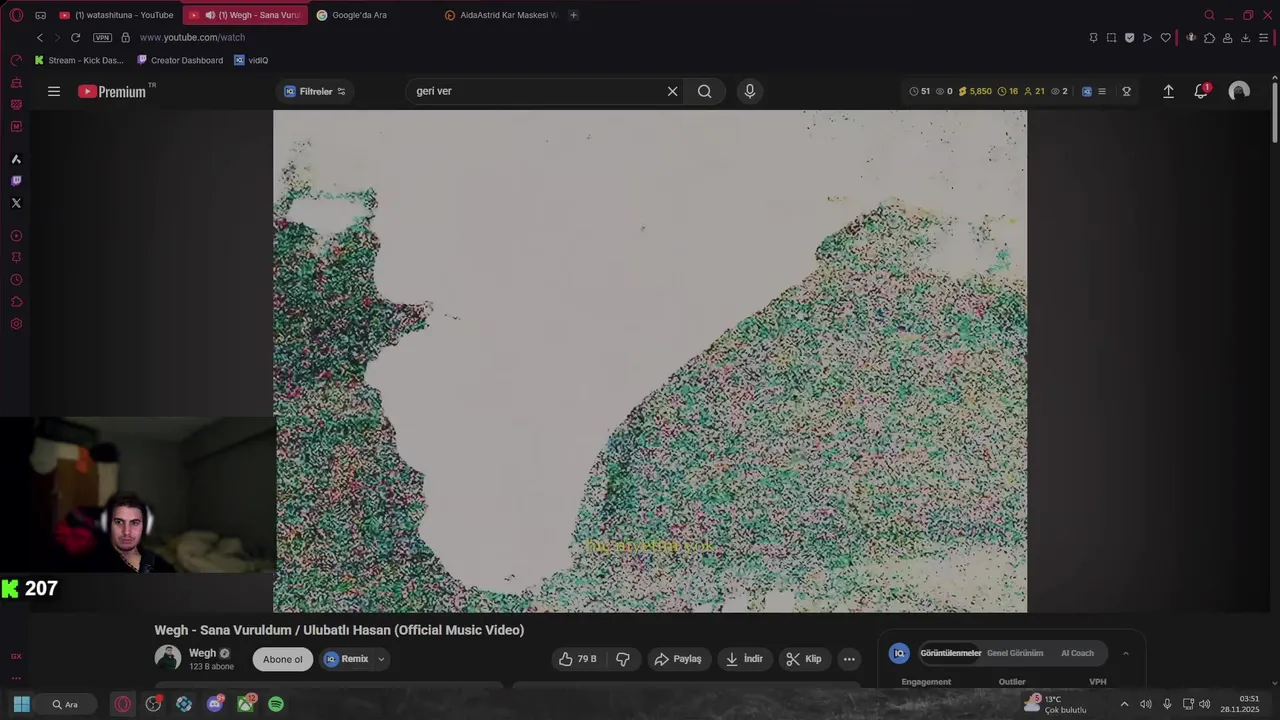Click the vidIQ trophy icon
Viewport: 1280px width, 720px height.
point(1126,91)
